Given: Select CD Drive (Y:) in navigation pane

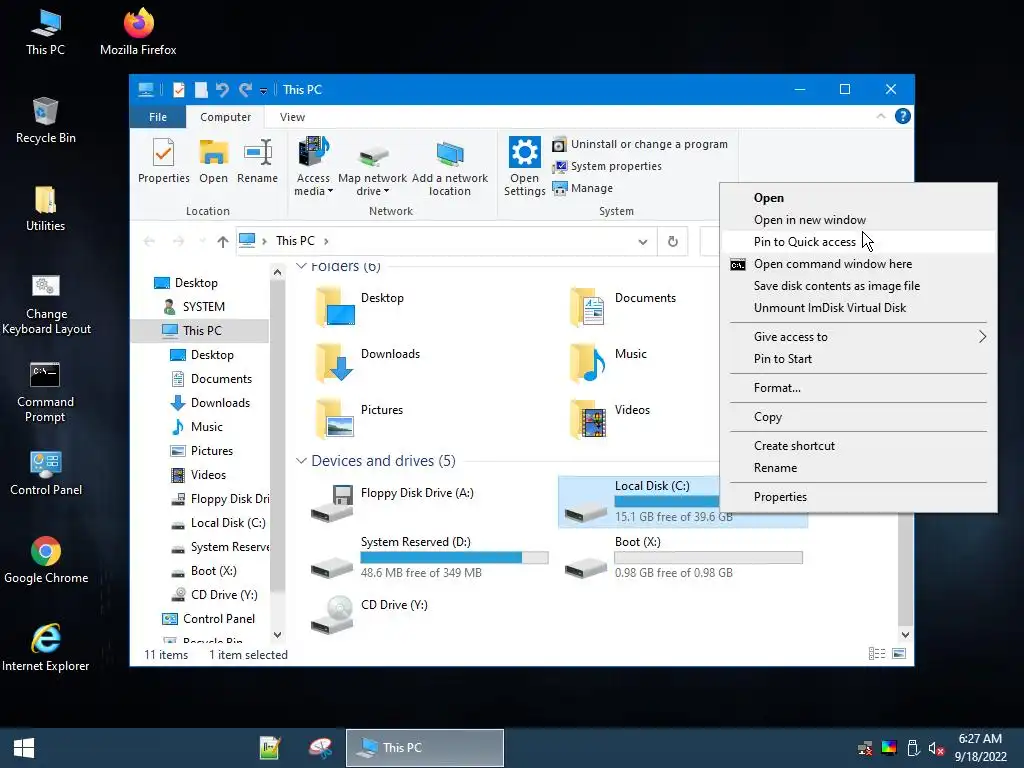Looking at the screenshot, I should point(214,595).
